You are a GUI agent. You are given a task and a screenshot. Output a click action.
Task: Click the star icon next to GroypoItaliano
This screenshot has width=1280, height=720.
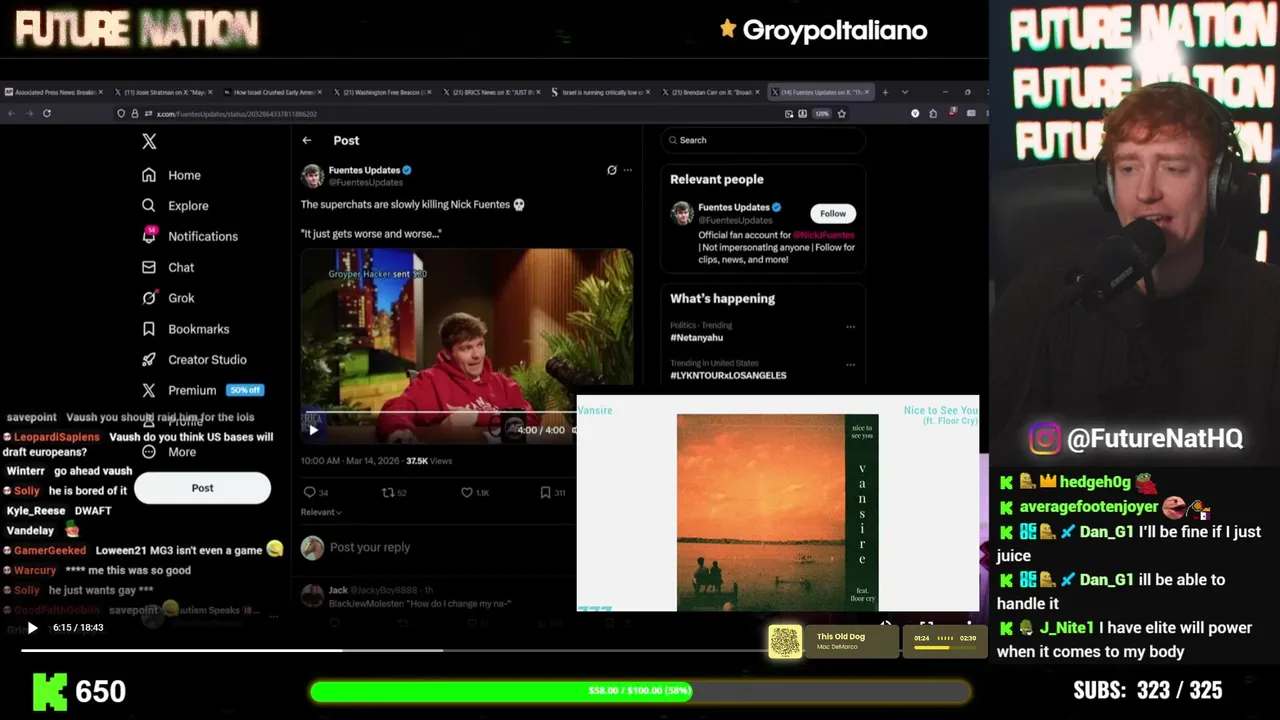(x=728, y=29)
